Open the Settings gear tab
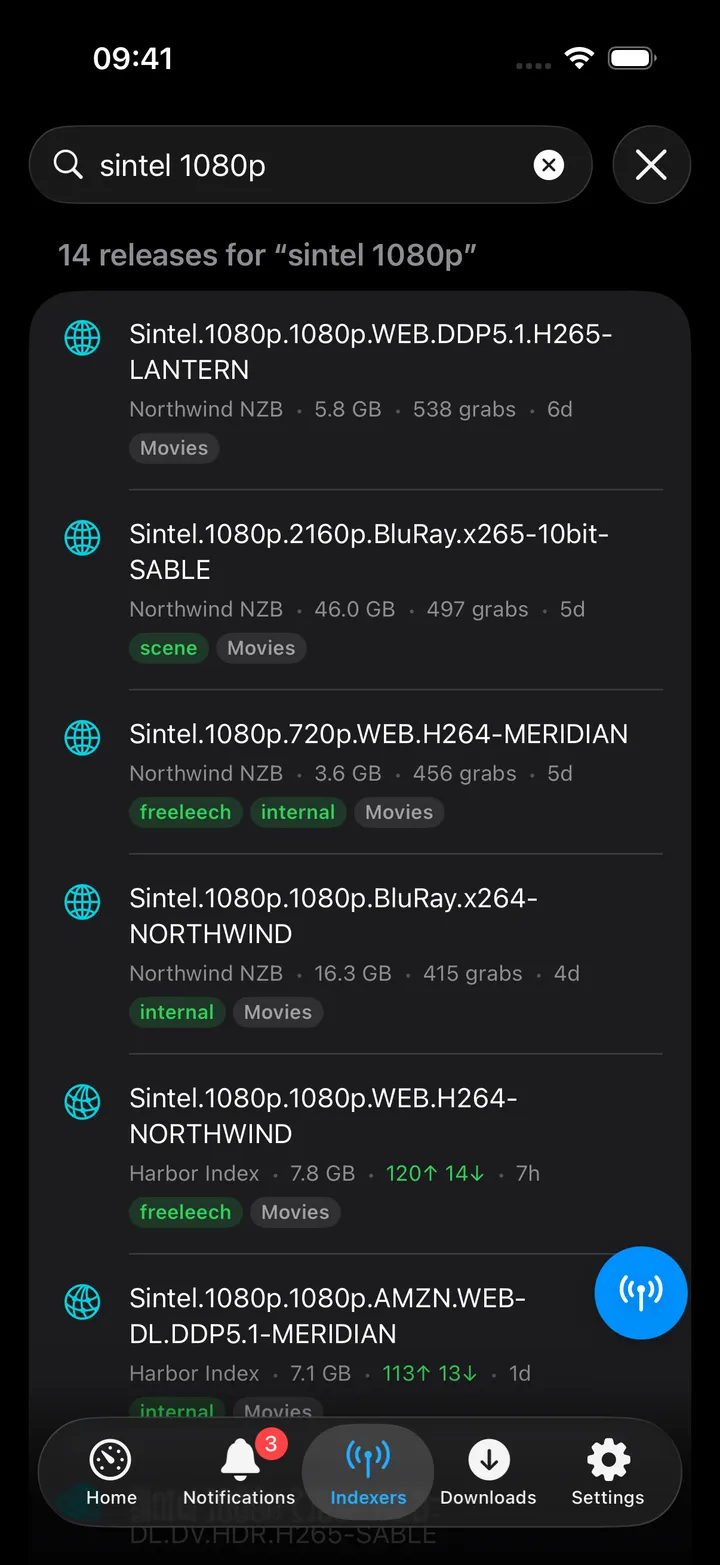 (607, 1473)
